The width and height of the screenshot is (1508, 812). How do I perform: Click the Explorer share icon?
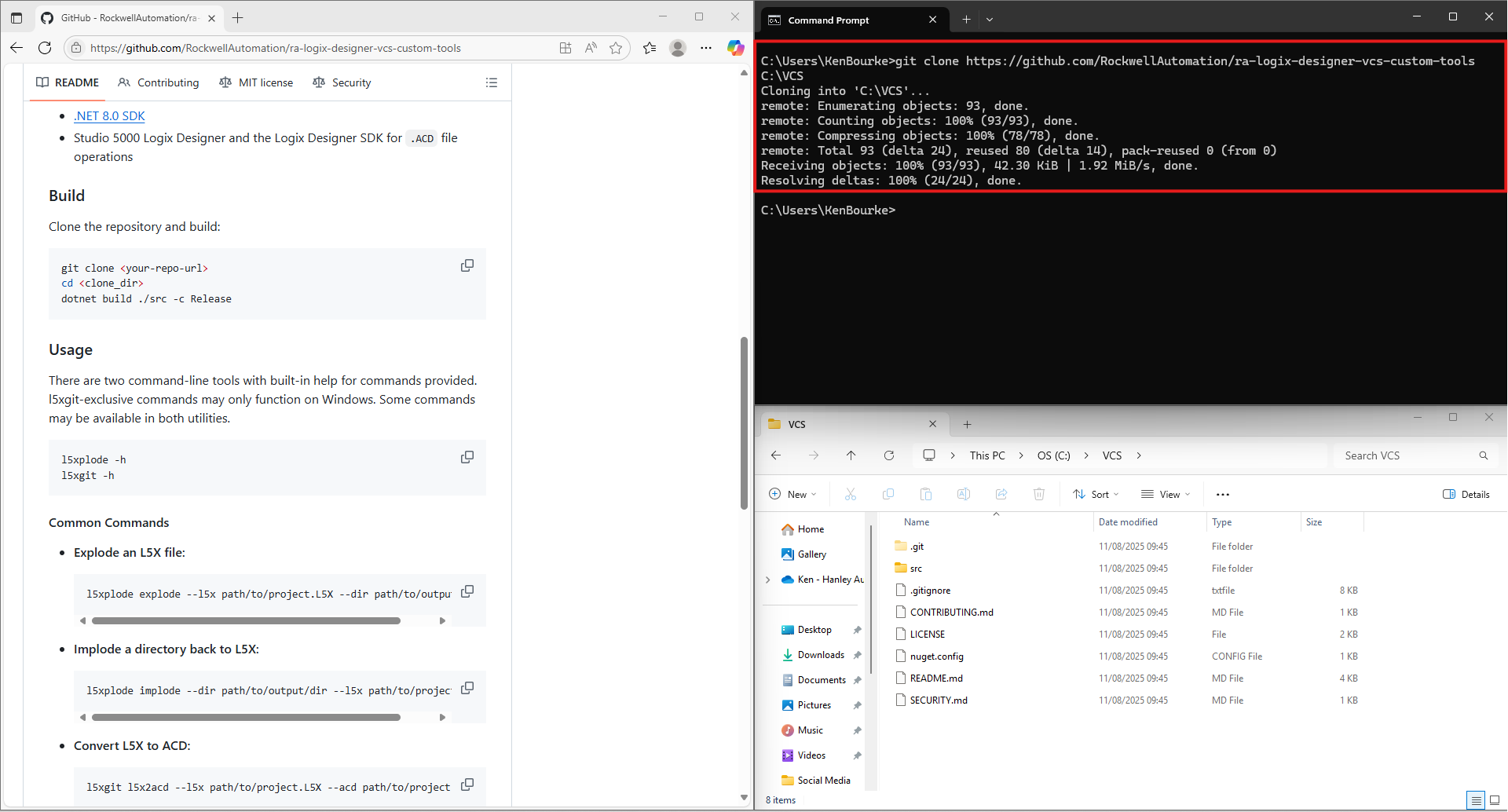pyautogui.click(x=1001, y=494)
